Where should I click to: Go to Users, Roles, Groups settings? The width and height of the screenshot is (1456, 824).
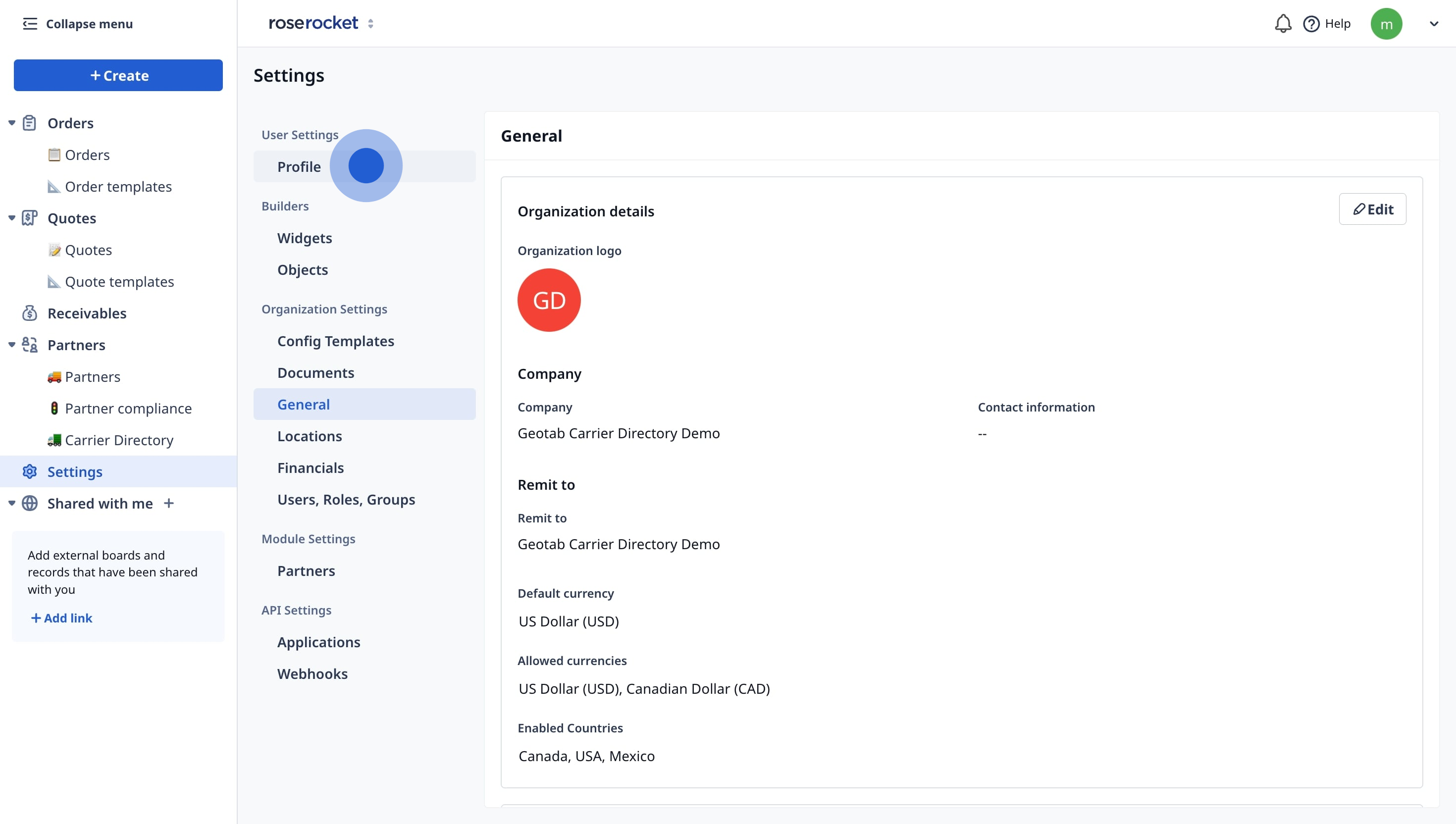(x=346, y=499)
